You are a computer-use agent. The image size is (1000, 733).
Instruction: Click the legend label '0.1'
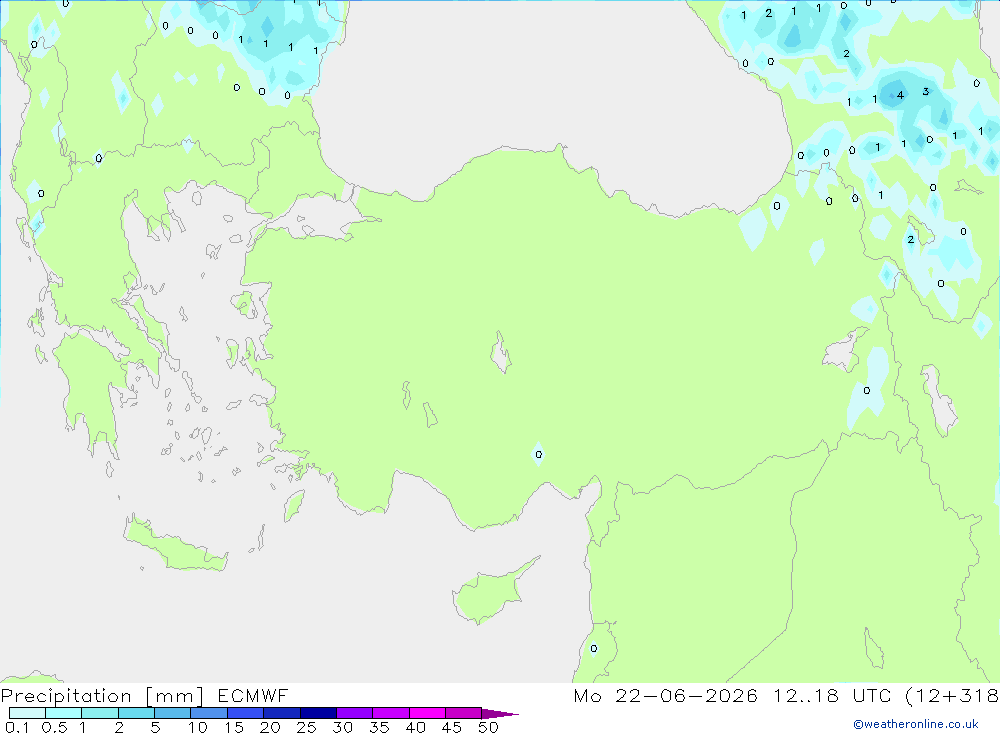tap(17, 727)
